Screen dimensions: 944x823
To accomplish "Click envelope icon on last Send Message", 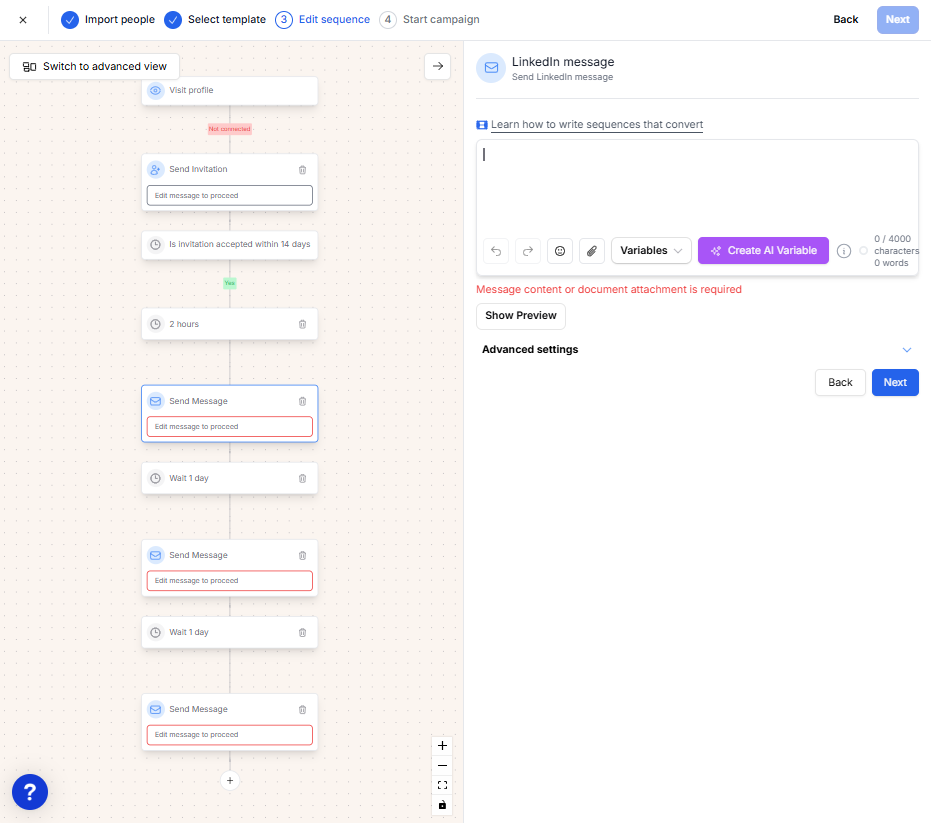I will point(155,709).
